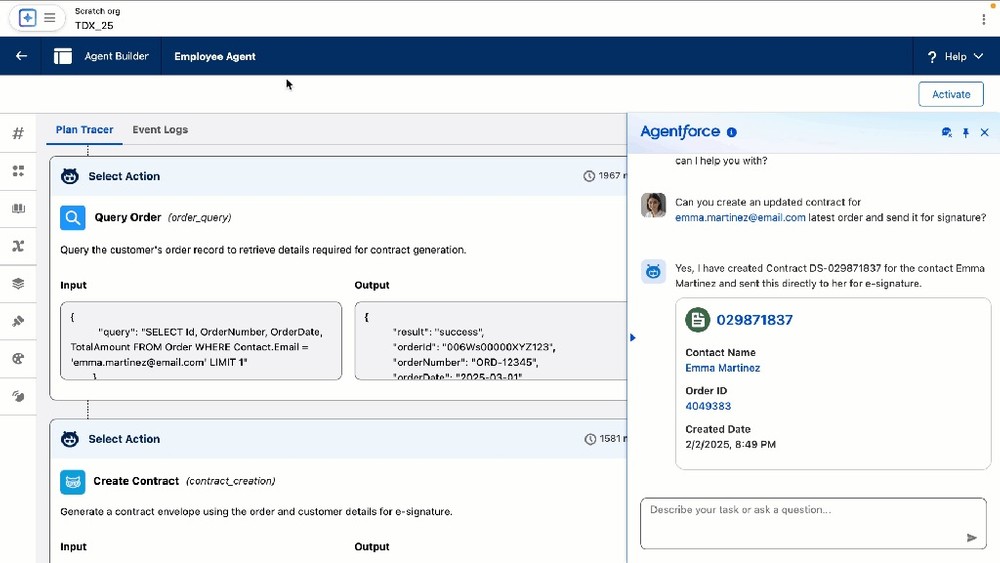
Task: Open the Emma Martinez contact link
Action: click(x=722, y=368)
